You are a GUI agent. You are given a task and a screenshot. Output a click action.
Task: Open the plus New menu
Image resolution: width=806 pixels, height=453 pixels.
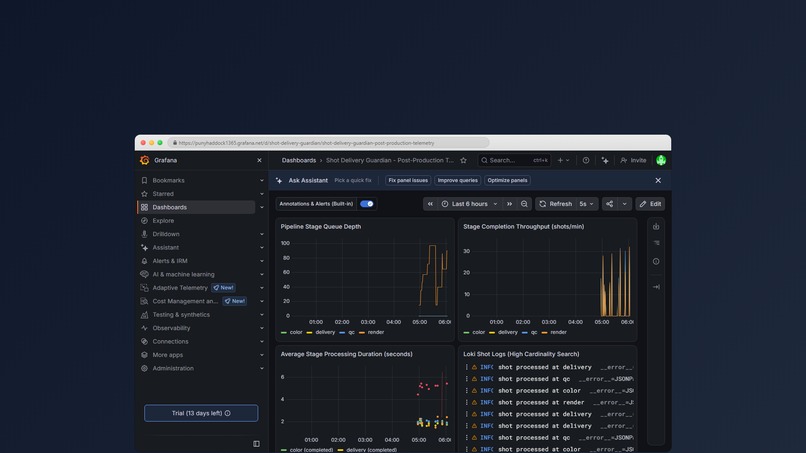pyautogui.click(x=563, y=160)
